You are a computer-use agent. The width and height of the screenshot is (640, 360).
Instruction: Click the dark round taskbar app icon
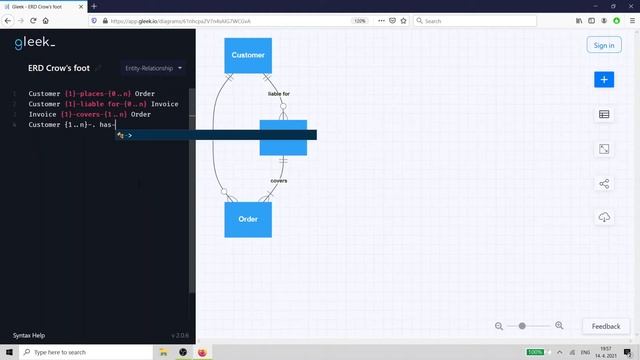(x=183, y=352)
